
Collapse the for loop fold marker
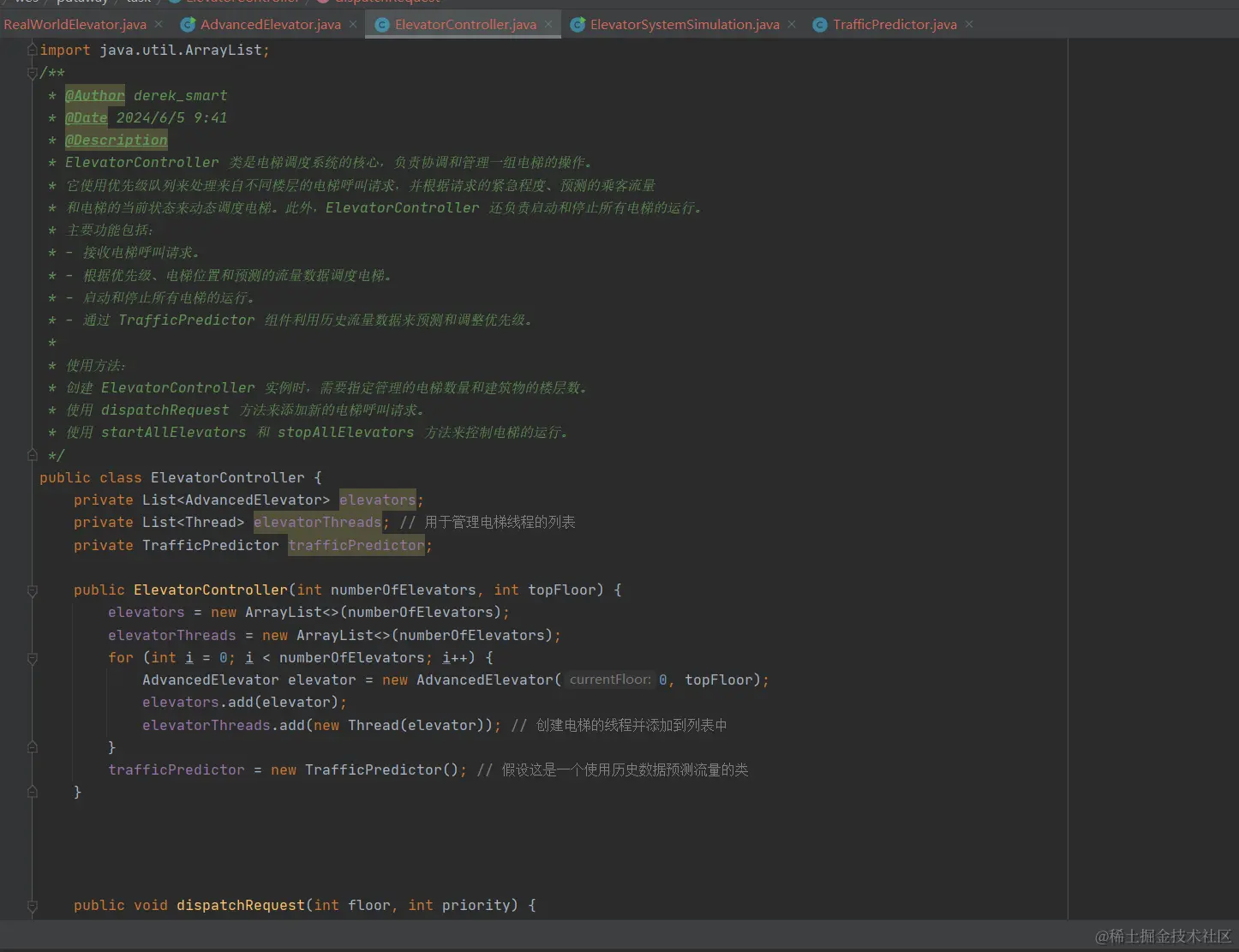pos(33,658)
